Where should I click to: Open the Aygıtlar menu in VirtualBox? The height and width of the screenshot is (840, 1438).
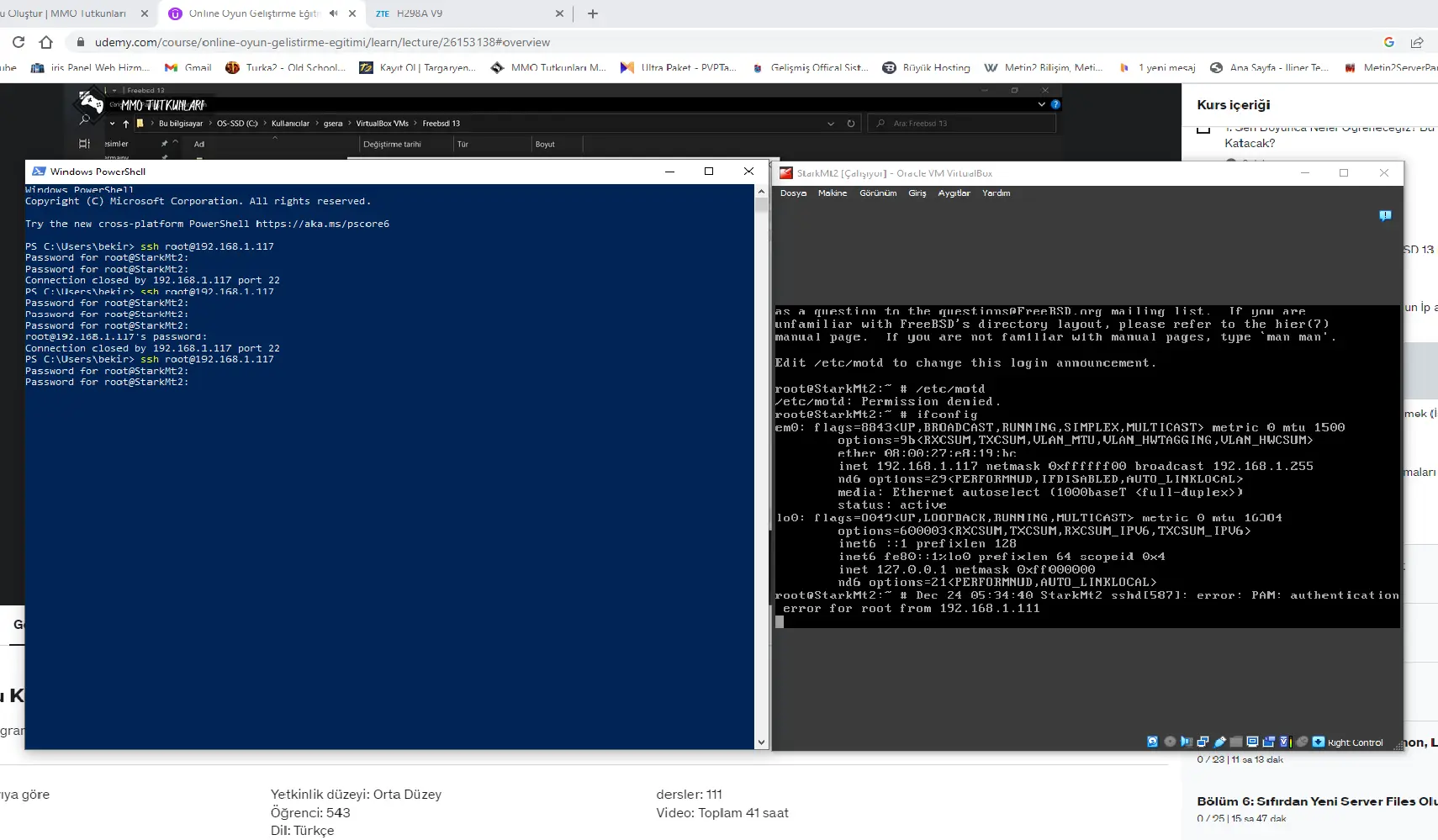(954, 193)
